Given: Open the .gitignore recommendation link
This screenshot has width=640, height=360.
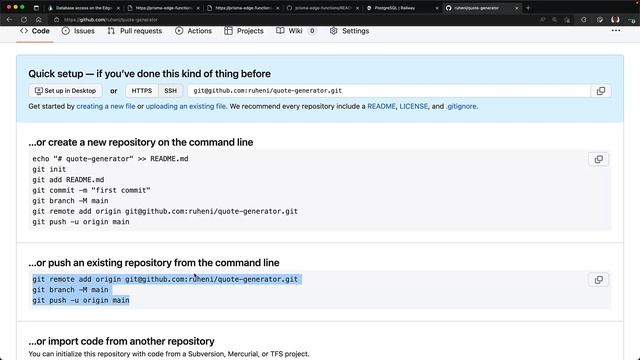Looking at the screenshot, I should click(x=461, y=106).
